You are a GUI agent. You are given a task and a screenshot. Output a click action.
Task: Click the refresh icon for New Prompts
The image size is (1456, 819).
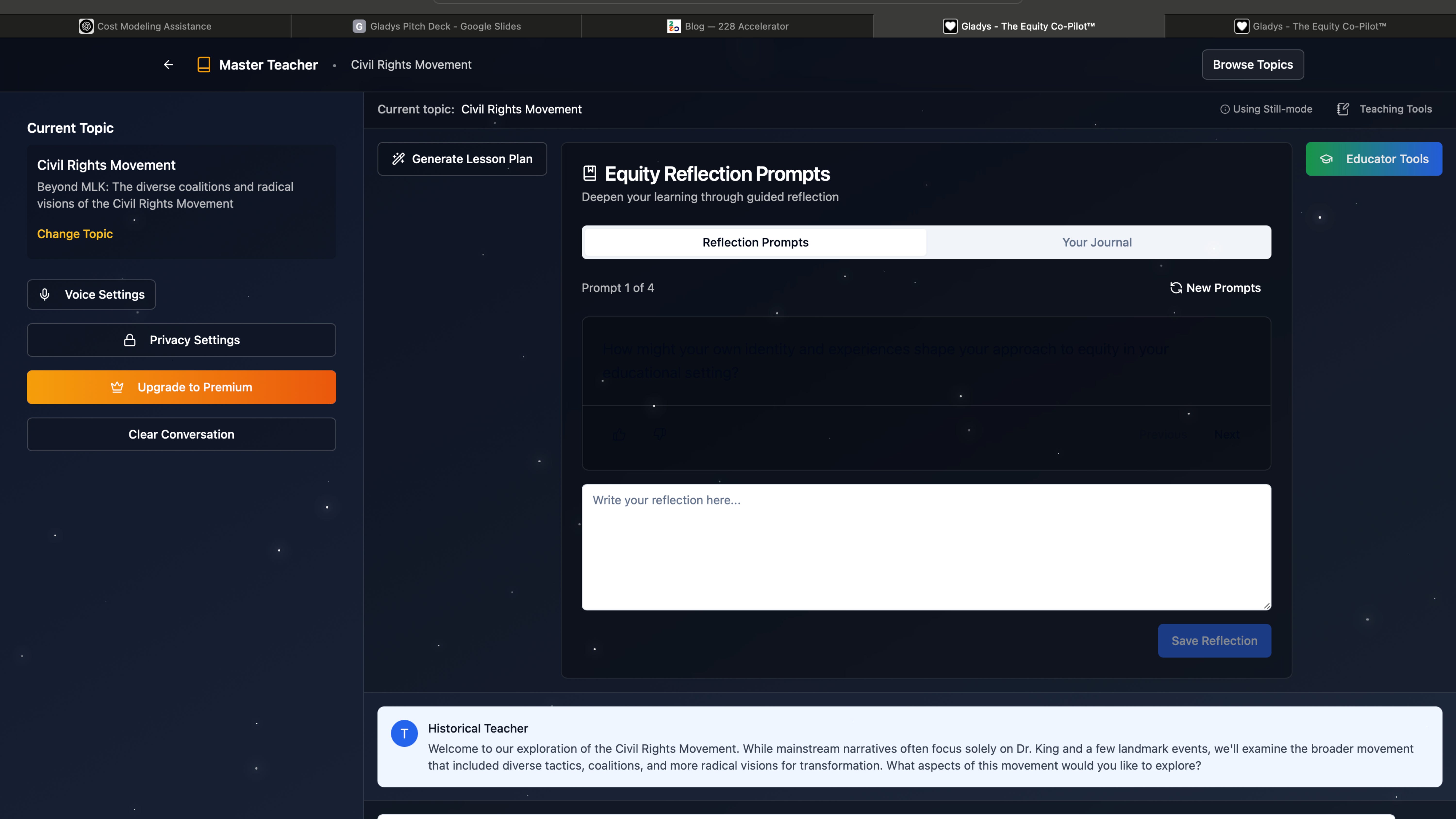pyautogui.click(x=1176, y=288)
